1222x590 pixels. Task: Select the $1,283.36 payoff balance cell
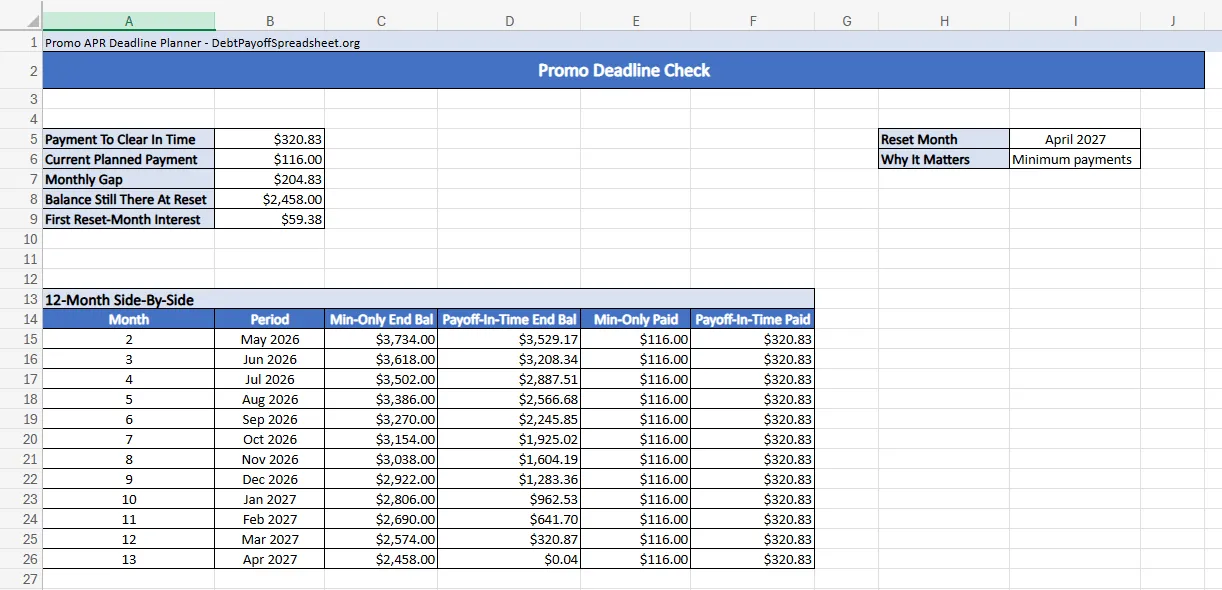point(509,479)
